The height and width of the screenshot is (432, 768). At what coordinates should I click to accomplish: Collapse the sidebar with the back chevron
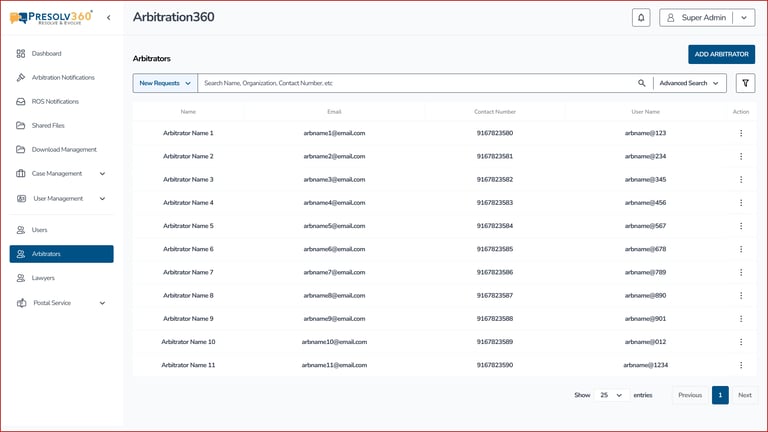click(109, 18)
